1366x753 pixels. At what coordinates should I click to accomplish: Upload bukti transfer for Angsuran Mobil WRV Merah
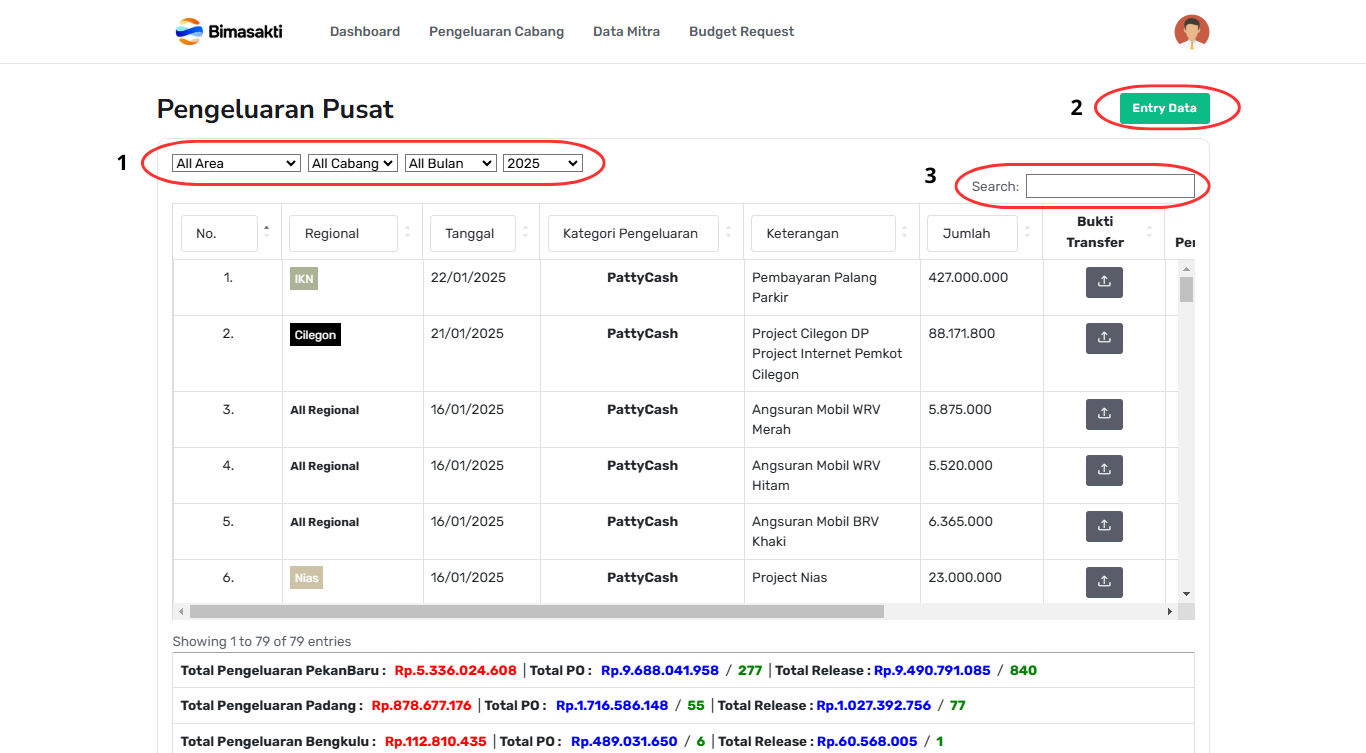click(x=1104, y=415)
